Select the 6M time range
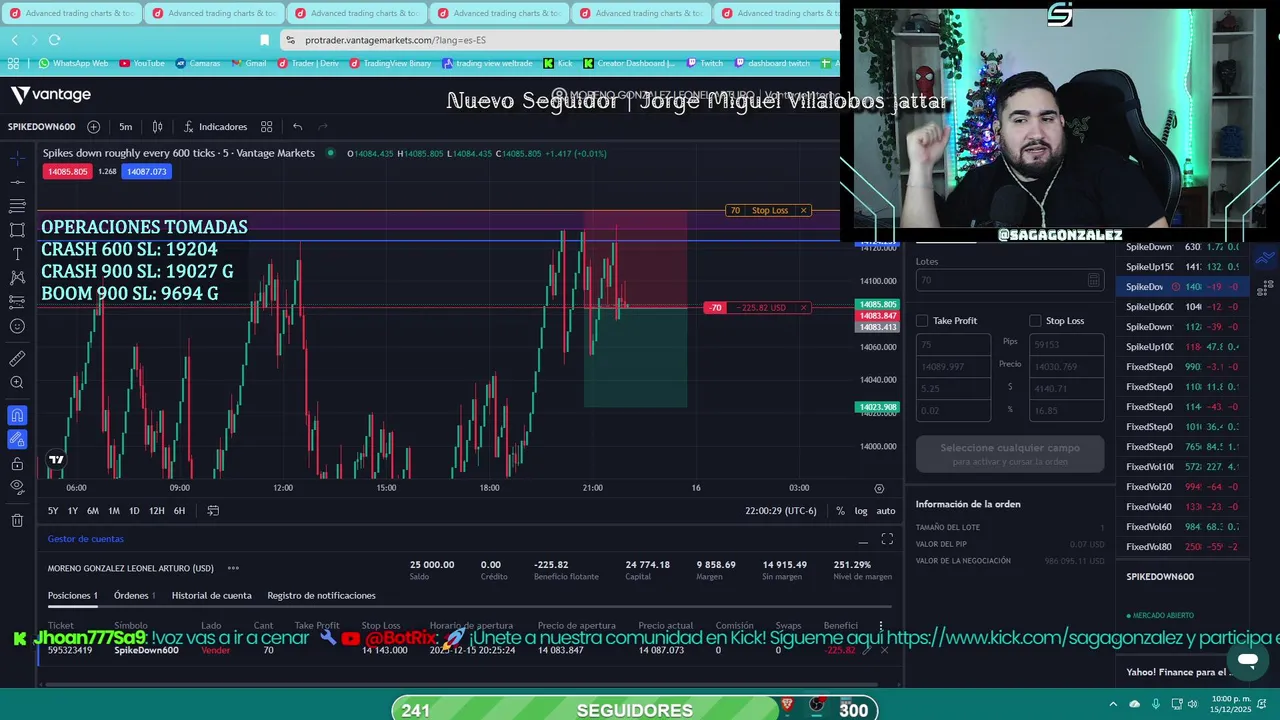Image resolution: width=1280 pixels, height=720 pixels. click(93, 511)
